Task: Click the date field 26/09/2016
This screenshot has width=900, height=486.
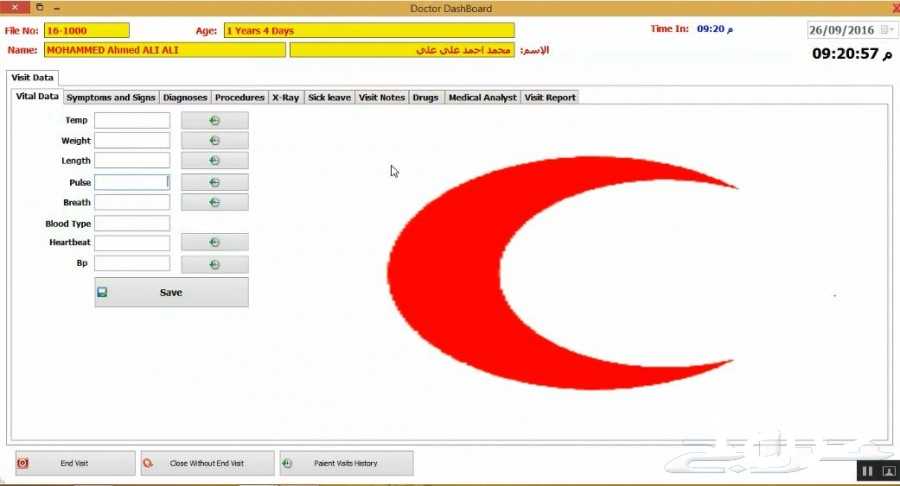Action: (851, 30)
